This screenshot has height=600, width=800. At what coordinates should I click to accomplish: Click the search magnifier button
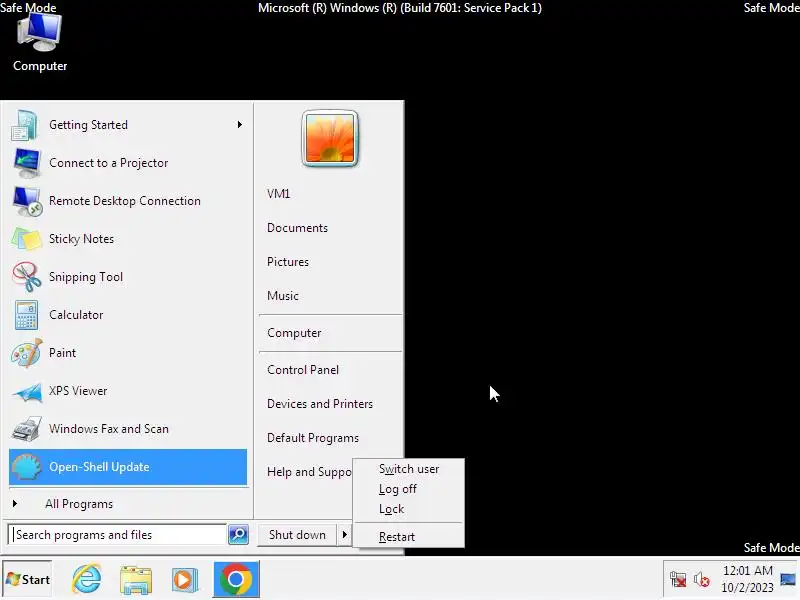tap(238, 535)
